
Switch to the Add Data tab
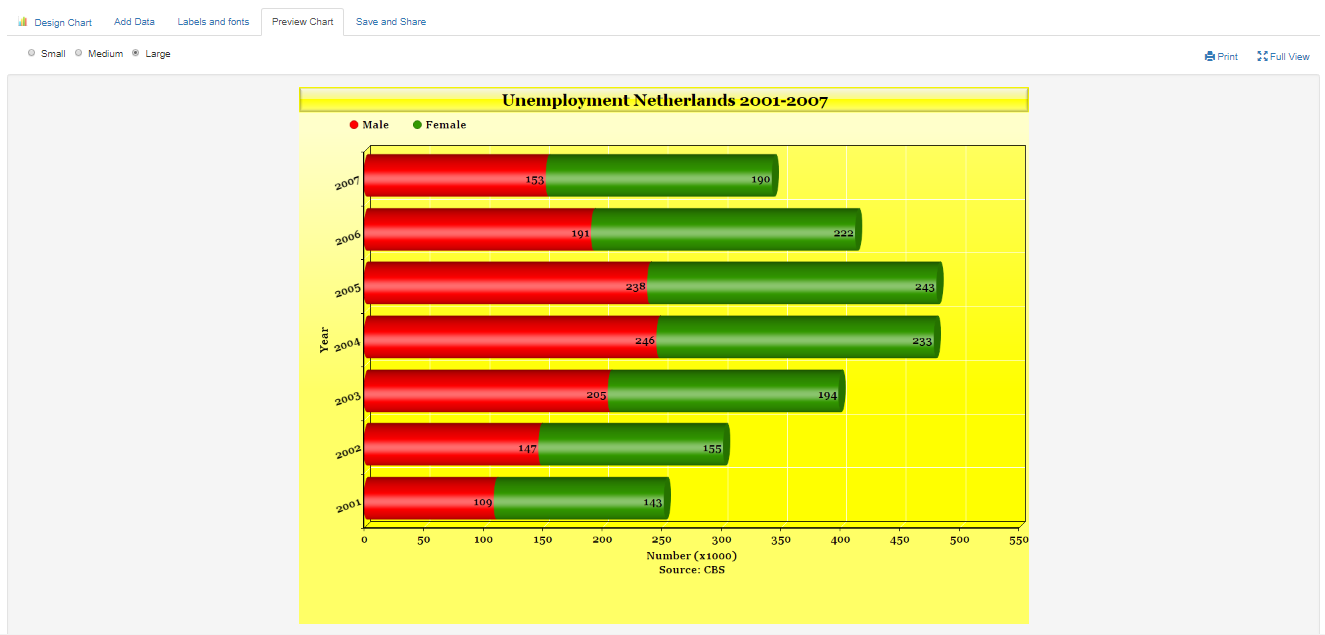tap(134, 22)
